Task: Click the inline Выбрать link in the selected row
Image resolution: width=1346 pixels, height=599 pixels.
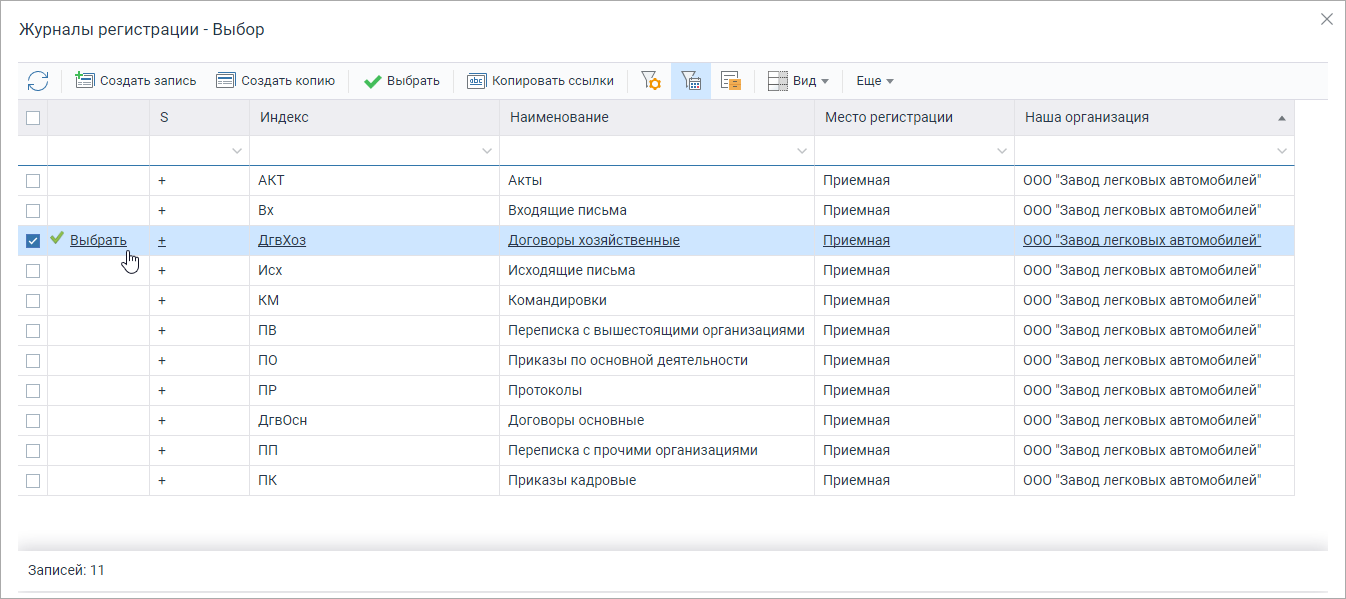Action: (x=98, y=240)
